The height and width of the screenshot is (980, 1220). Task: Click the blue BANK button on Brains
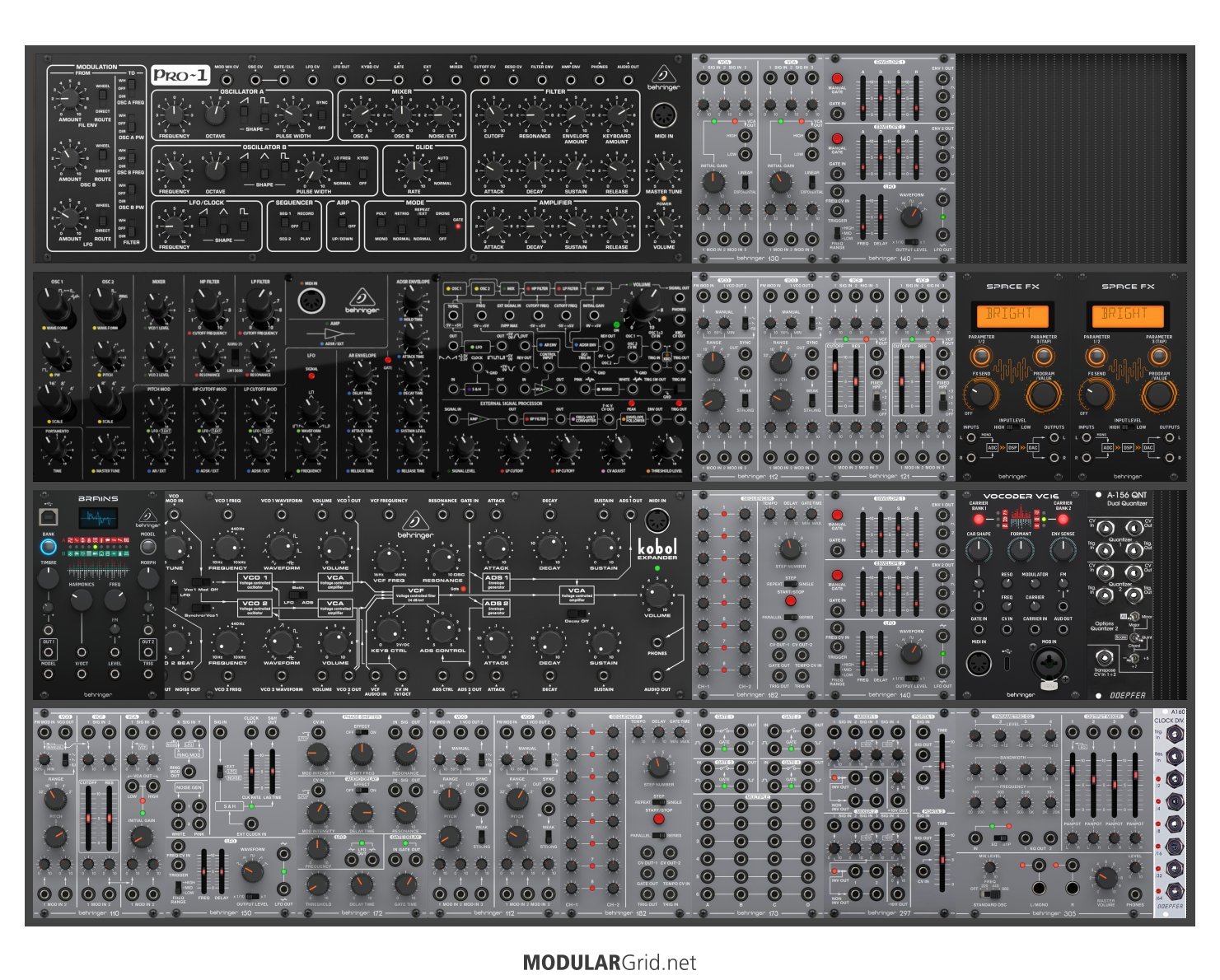tap(49, 546)
